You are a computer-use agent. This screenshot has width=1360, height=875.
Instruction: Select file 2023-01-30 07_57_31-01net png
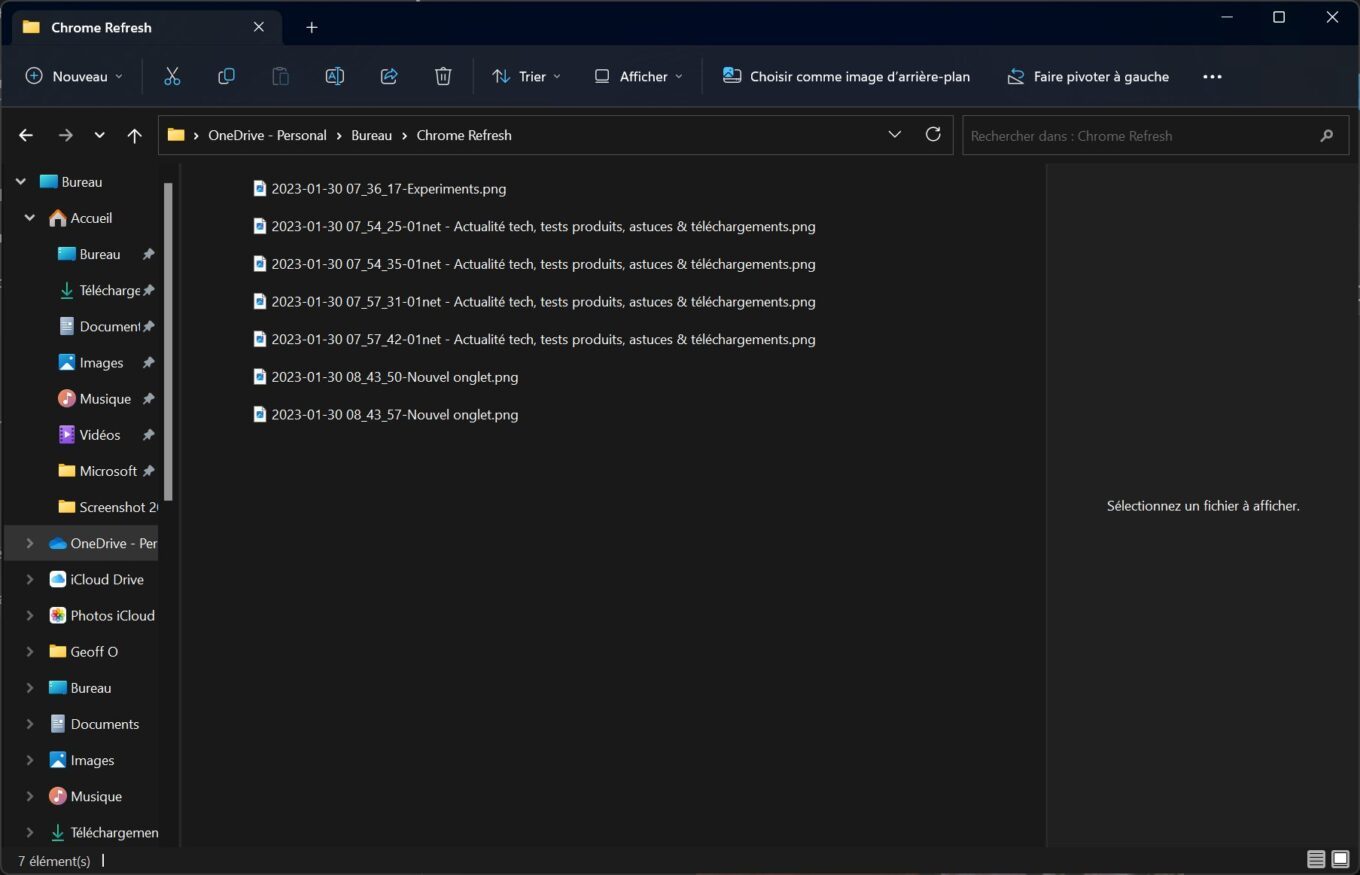tap(534, 301)
